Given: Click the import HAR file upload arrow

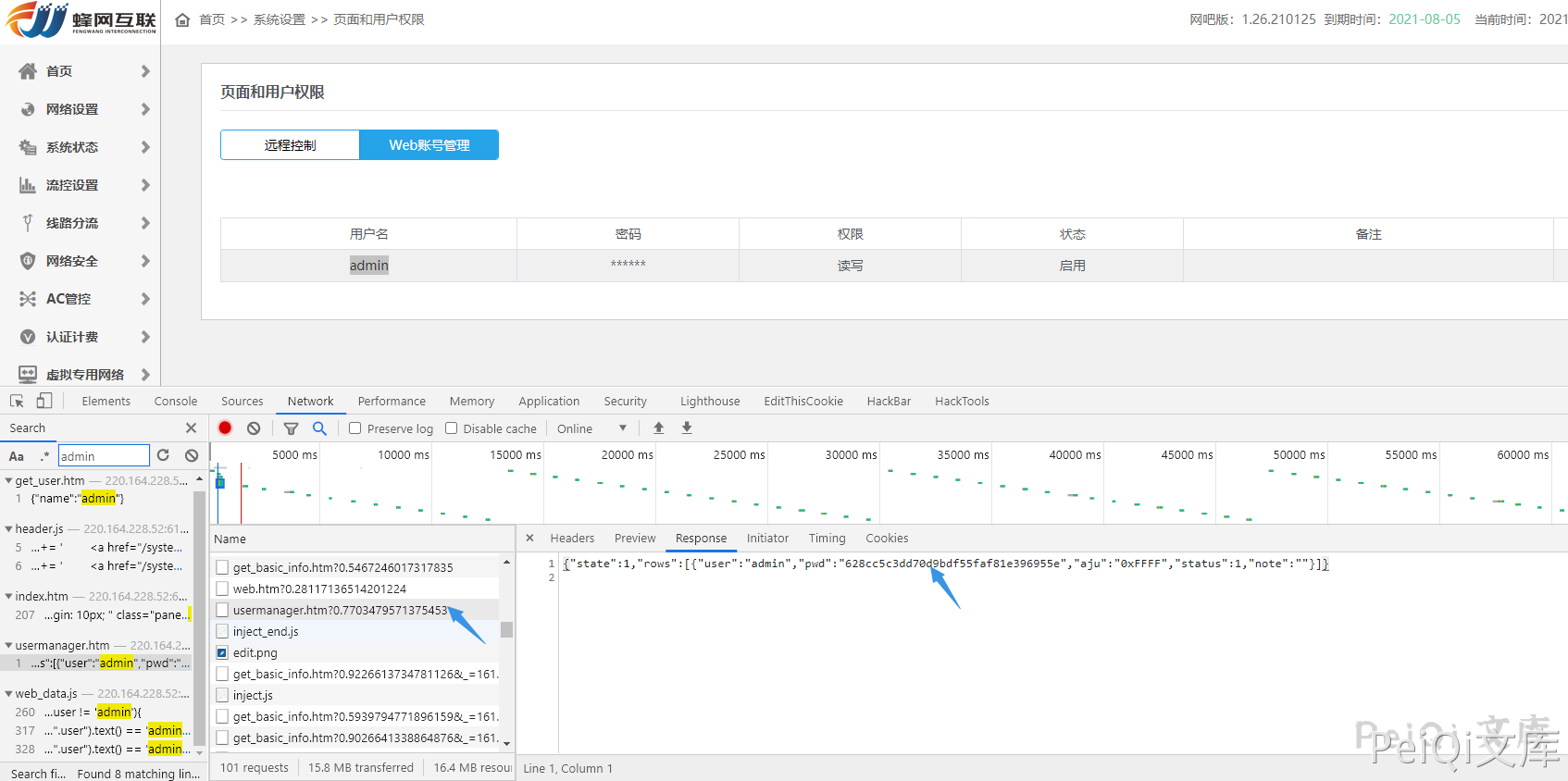Looking at the screenshot, I should [x=658, y=428].
